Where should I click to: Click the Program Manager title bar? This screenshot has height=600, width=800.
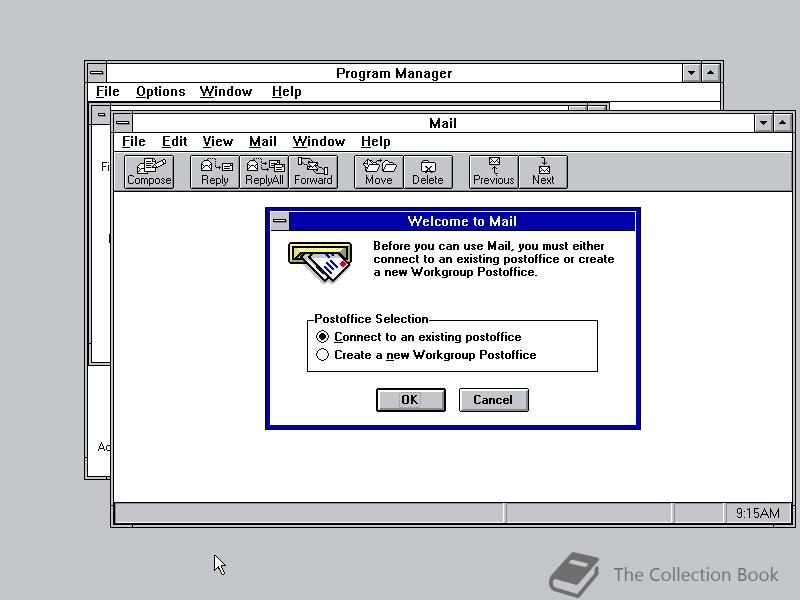click(394, 73)
